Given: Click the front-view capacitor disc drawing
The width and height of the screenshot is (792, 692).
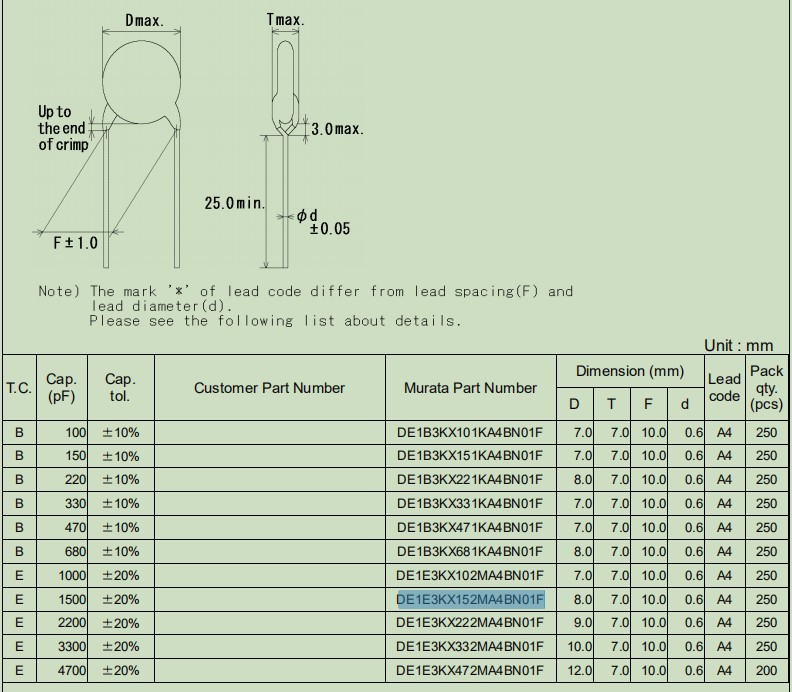Looking at the screenshot, I should point(141,83).
